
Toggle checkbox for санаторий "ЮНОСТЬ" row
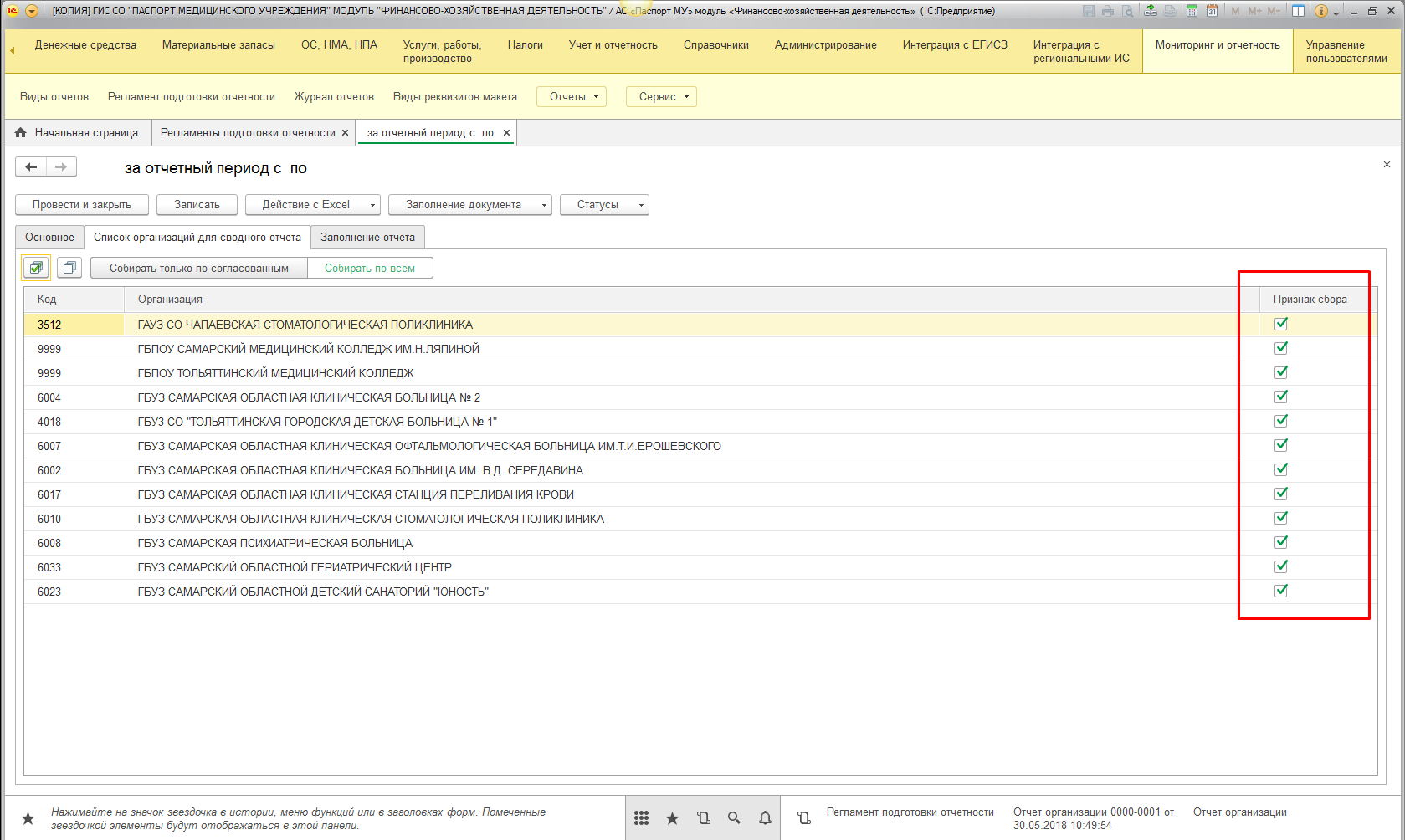click(1280, 591)
